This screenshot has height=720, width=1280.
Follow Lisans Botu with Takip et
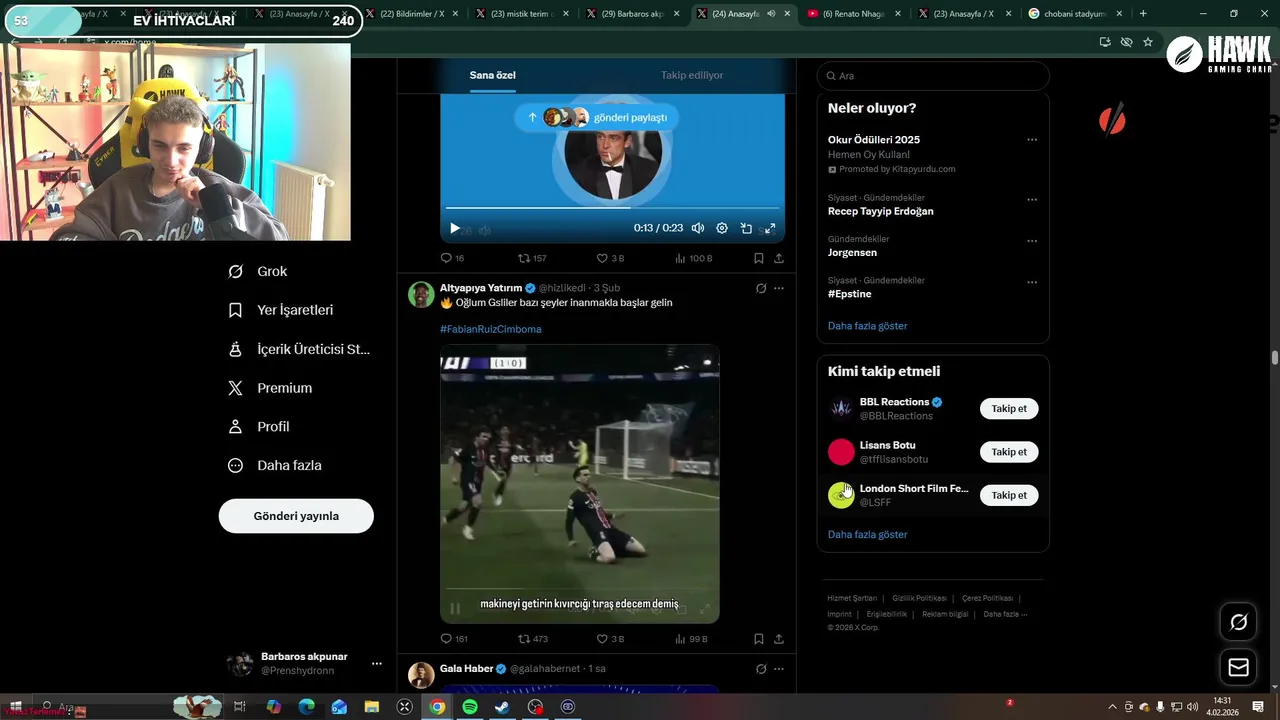pos(1009,452)
